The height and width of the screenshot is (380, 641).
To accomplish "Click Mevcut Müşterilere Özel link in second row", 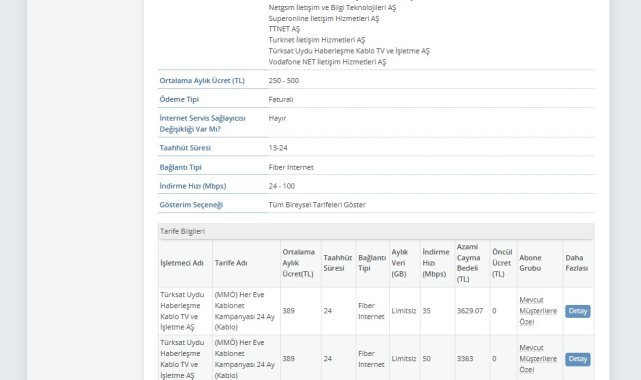I will click(538, 359).
